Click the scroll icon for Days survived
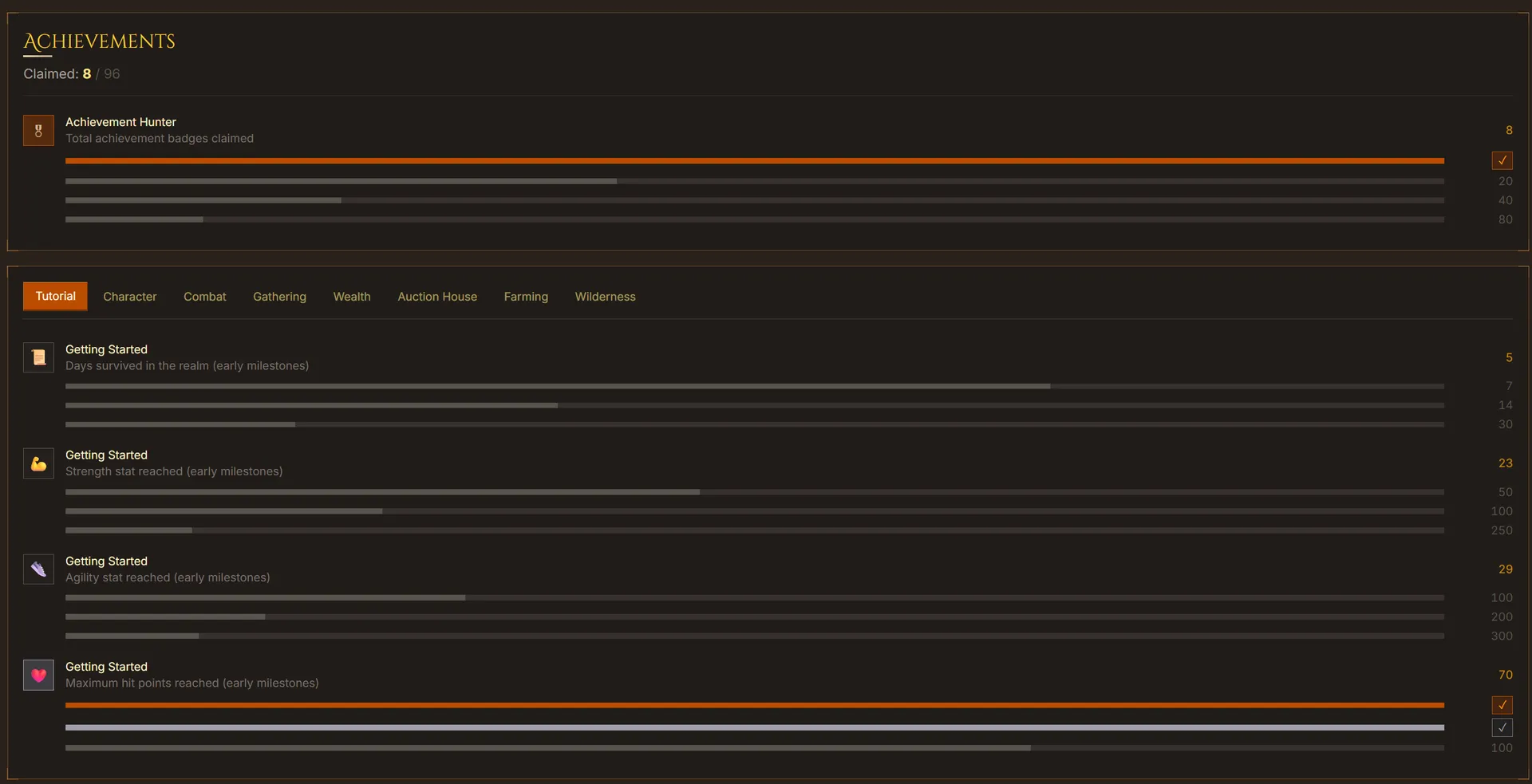The height and width of the screenshot is (784, 1532). pyautogui.click(x=38, y=357)
